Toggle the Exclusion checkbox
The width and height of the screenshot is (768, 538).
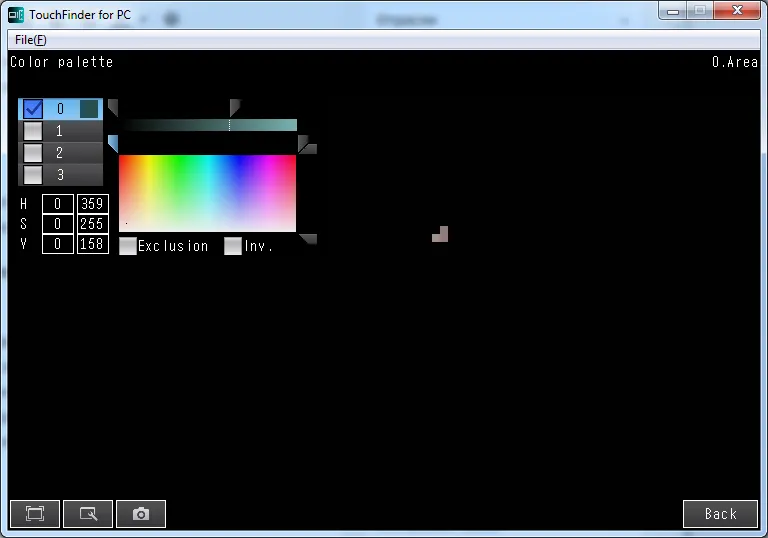[x=128, y=246]
